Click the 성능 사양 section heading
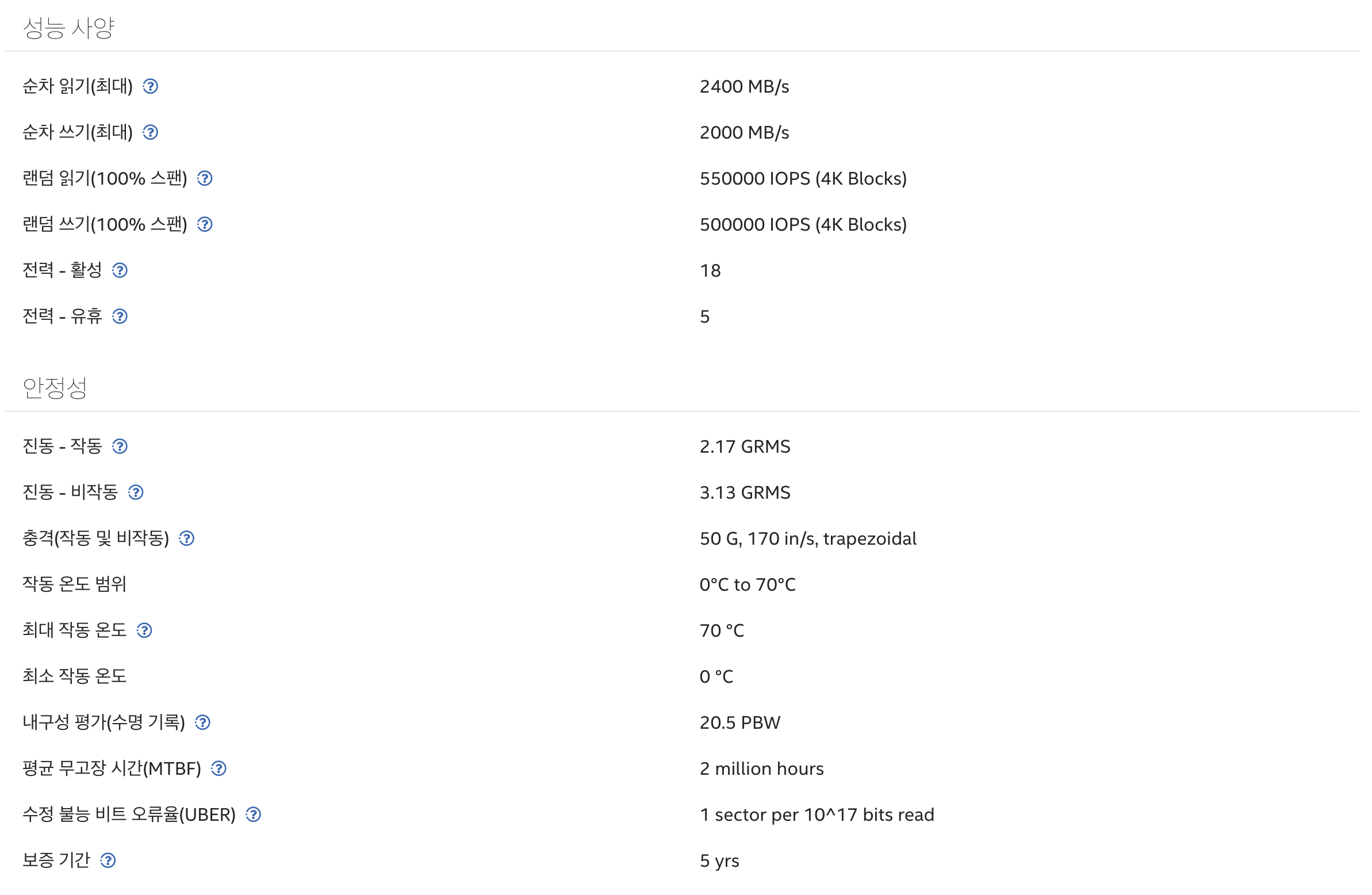The height and width of the screenshot is (895, 1372). coord(68,28)
